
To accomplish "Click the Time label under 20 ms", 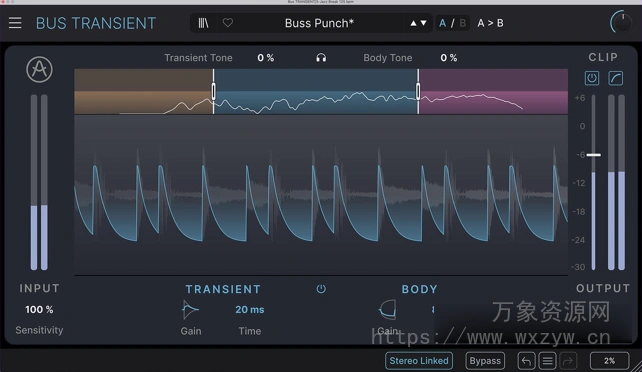I will (x=250, y=331).
